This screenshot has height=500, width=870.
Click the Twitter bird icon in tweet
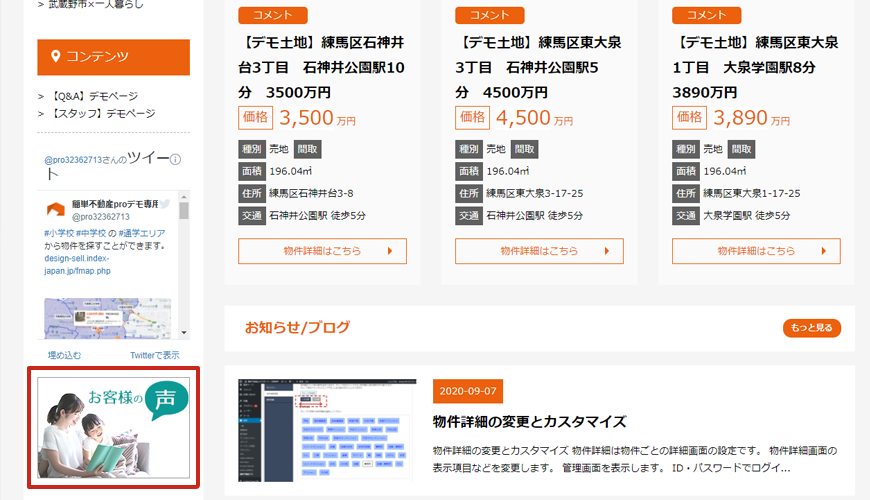pyautogui.click(x=165, y=203)
